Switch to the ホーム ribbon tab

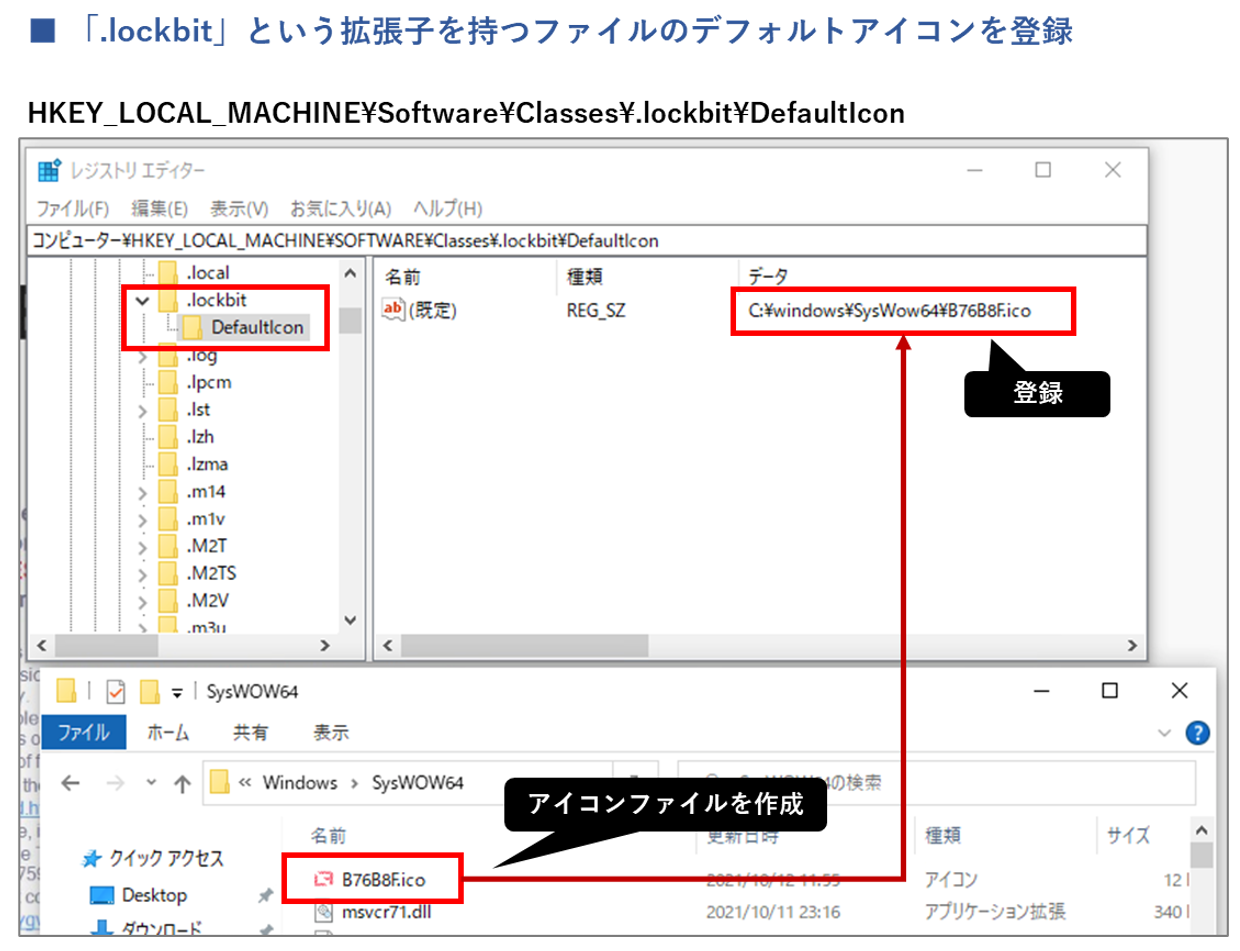[x=168, y=732]
